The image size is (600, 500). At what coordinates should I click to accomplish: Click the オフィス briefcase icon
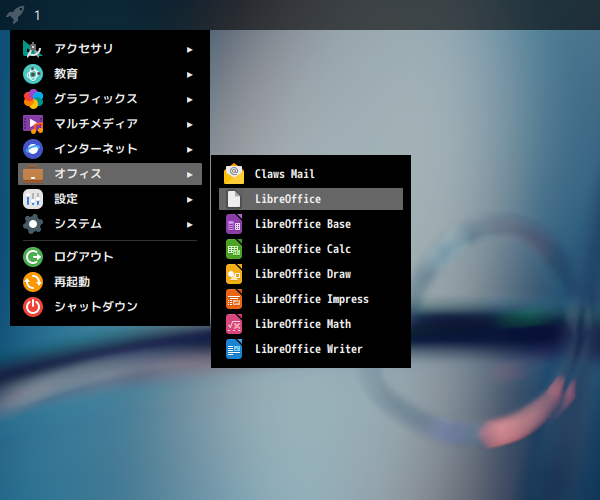click(33, 174)
